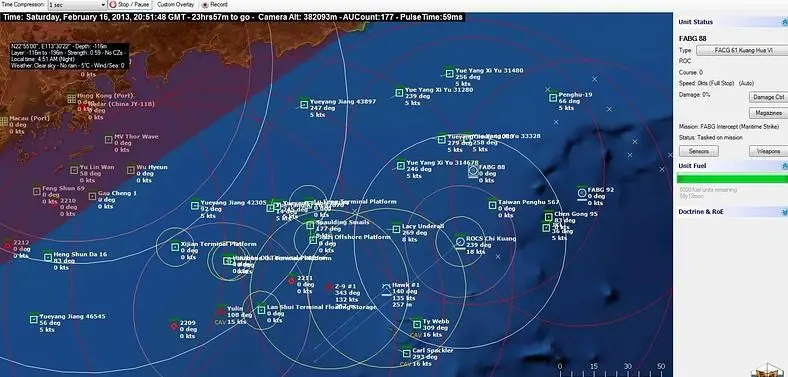The image size is (788, 377).
Task: Select the Taiwan Penghu 567 icon
Action: point(492,205)
